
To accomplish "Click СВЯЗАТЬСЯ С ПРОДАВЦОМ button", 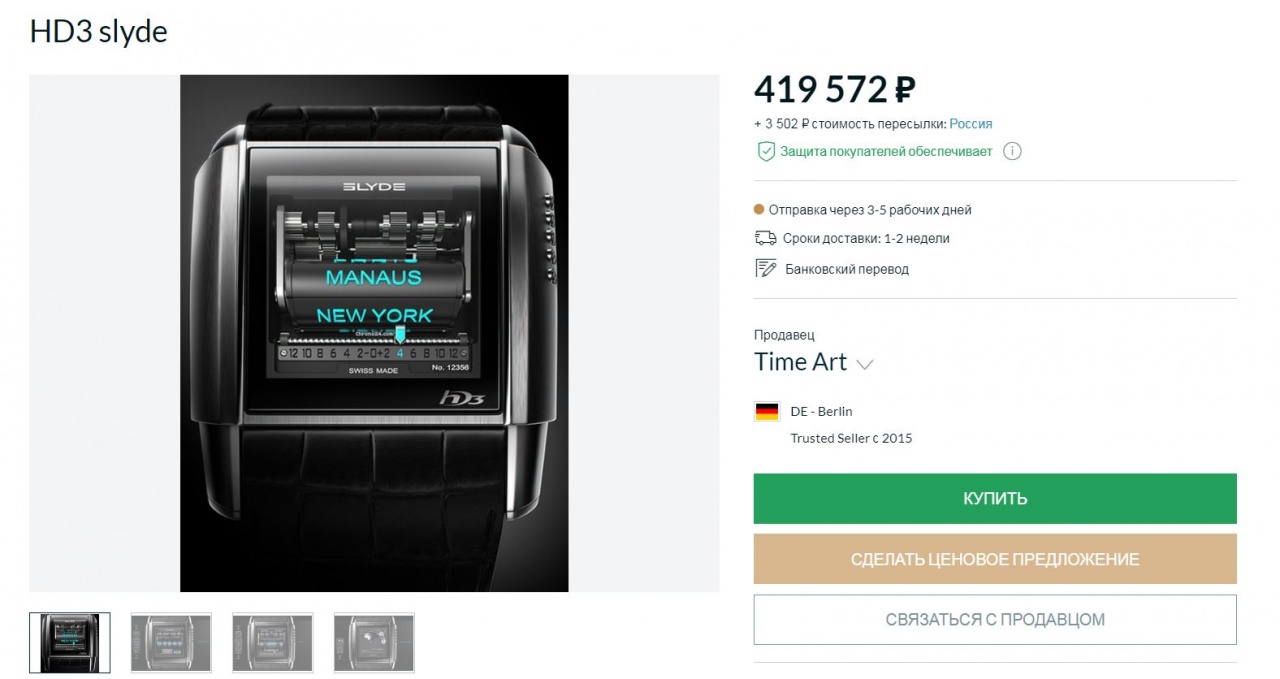I will click(x=995, y=619).
